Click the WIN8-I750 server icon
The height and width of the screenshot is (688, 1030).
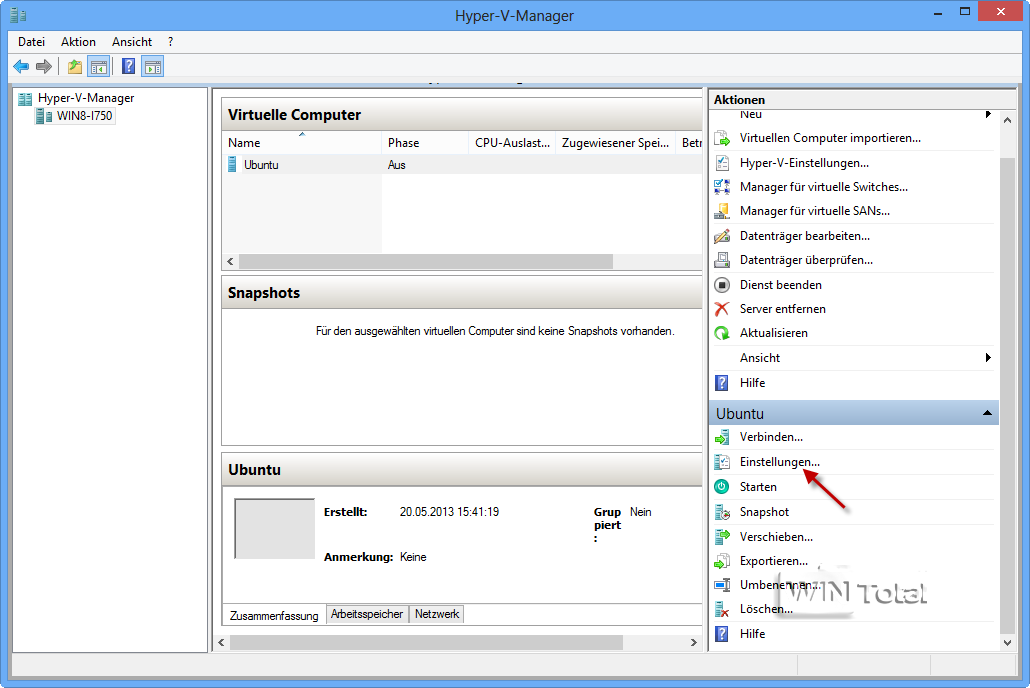point(44,116)
